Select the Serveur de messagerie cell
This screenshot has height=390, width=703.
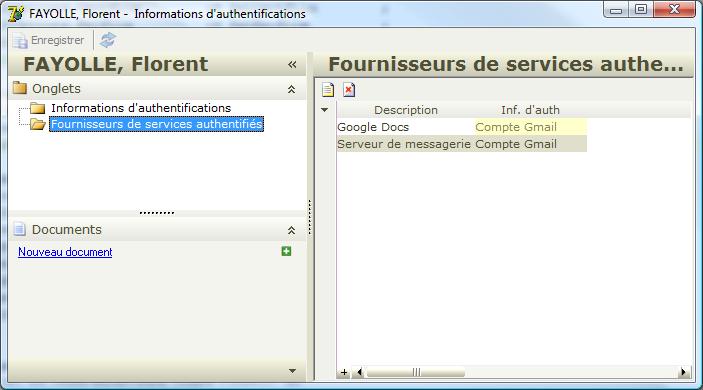coord(405,144)
